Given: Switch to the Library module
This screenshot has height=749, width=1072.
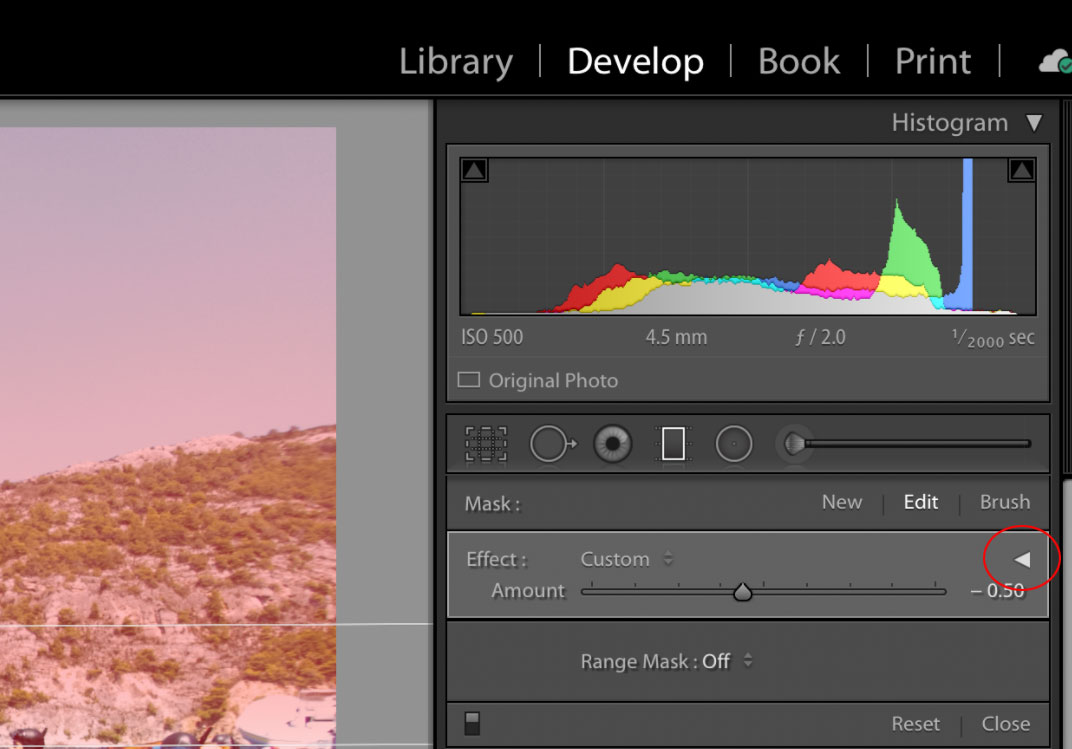Looking at the screenshot, I should coord(455,61).
